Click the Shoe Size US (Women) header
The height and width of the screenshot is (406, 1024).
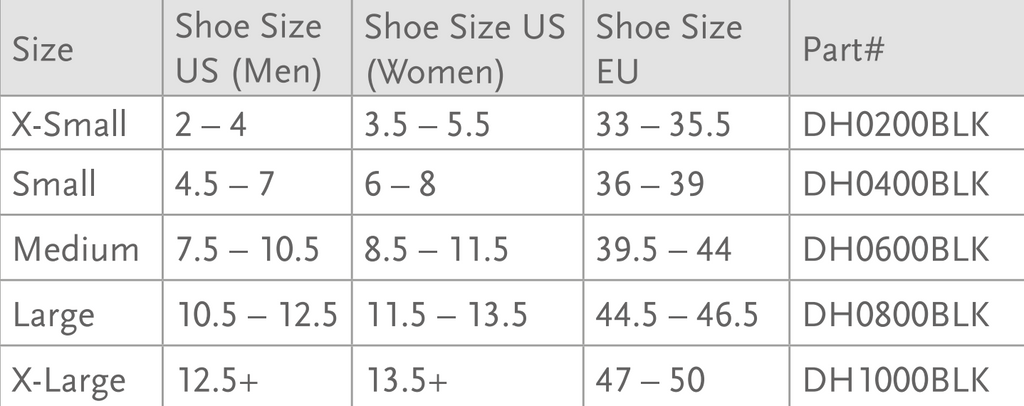pyautogui.click(x=464, y=49)
